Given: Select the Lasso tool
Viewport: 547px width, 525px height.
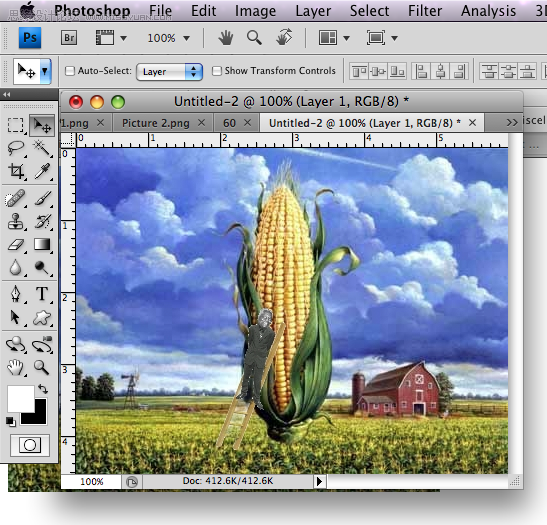Looking at the screenshot, I should [16, 148].
